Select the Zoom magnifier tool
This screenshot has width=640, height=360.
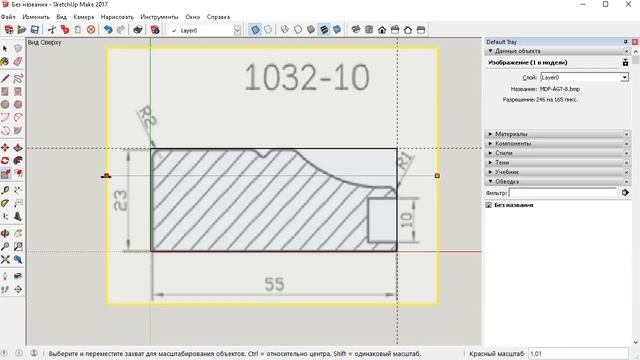5,246
